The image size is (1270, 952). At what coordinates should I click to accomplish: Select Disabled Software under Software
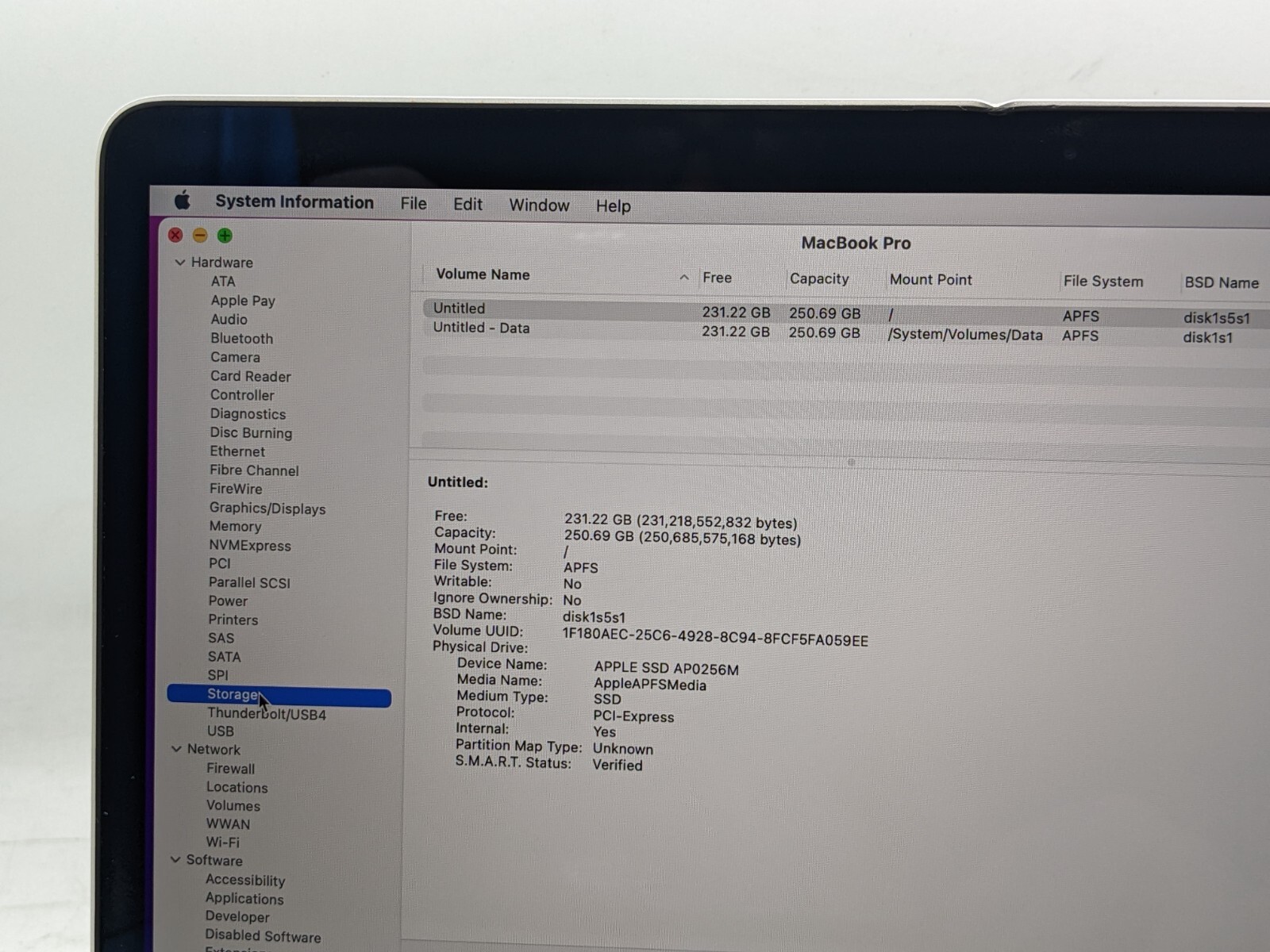(263, 936)
